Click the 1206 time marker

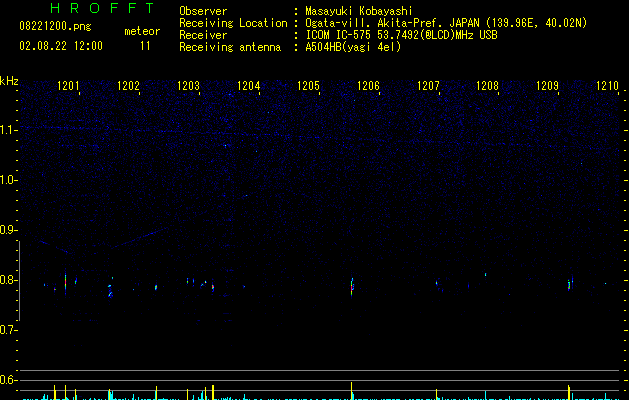tap(368, 85)
